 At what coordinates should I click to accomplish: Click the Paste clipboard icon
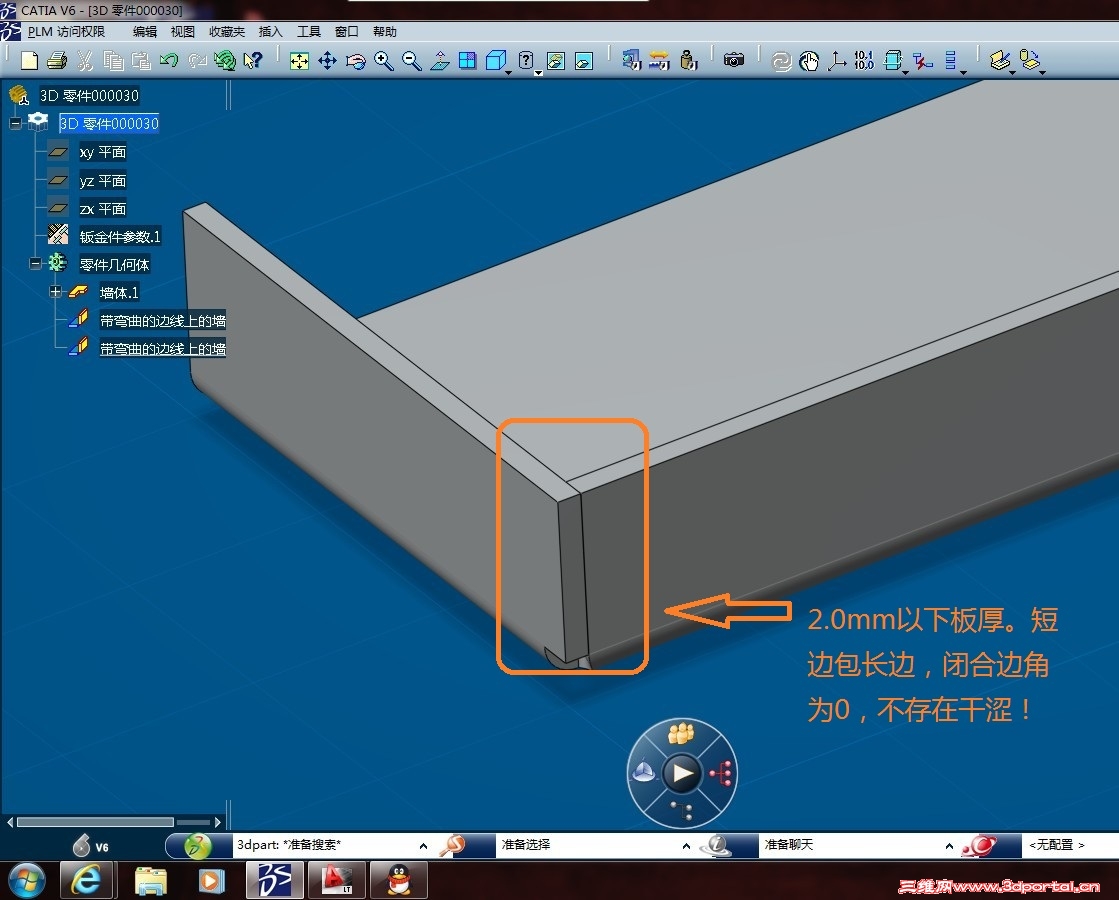pyautogui.click(x=141, y=61)
